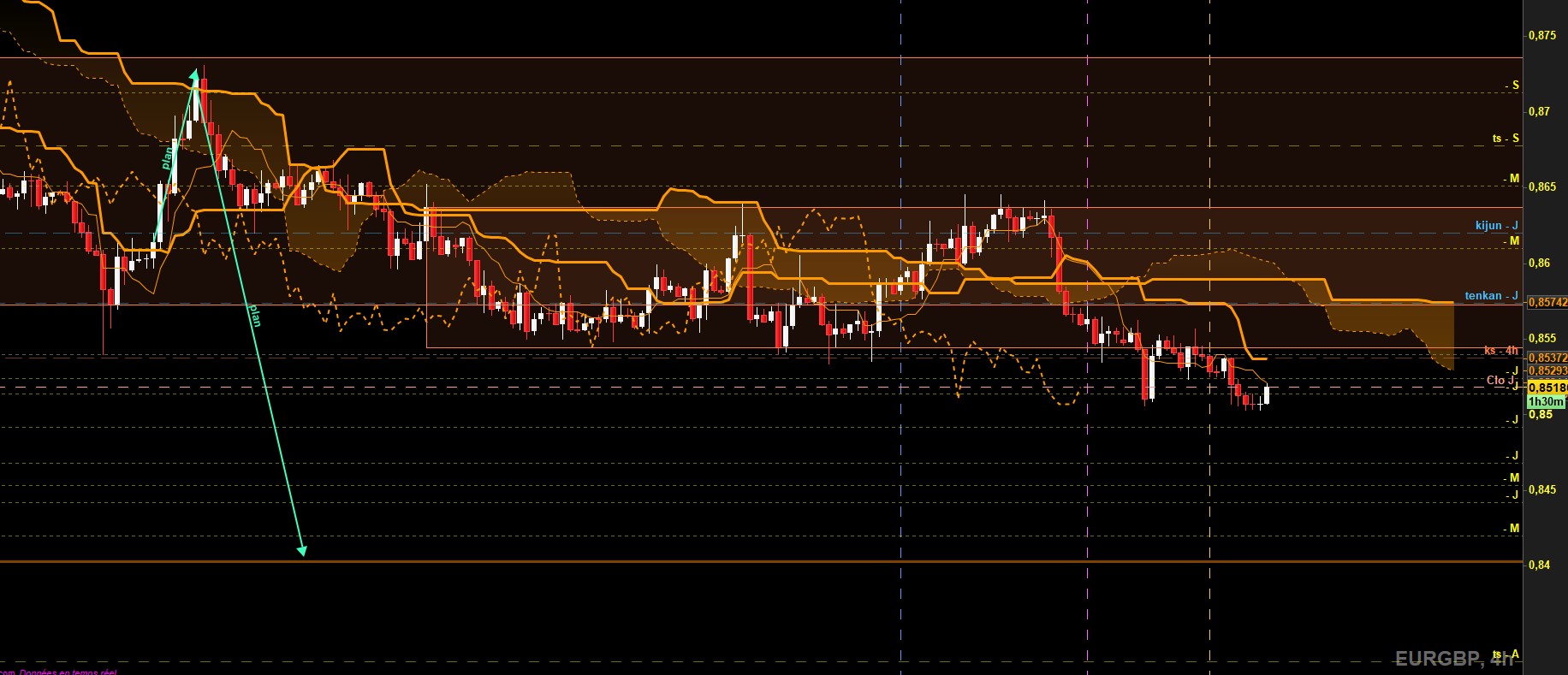Select the 'ts - S' level label
1568x675 pixels.
(x=1506, y=139)
